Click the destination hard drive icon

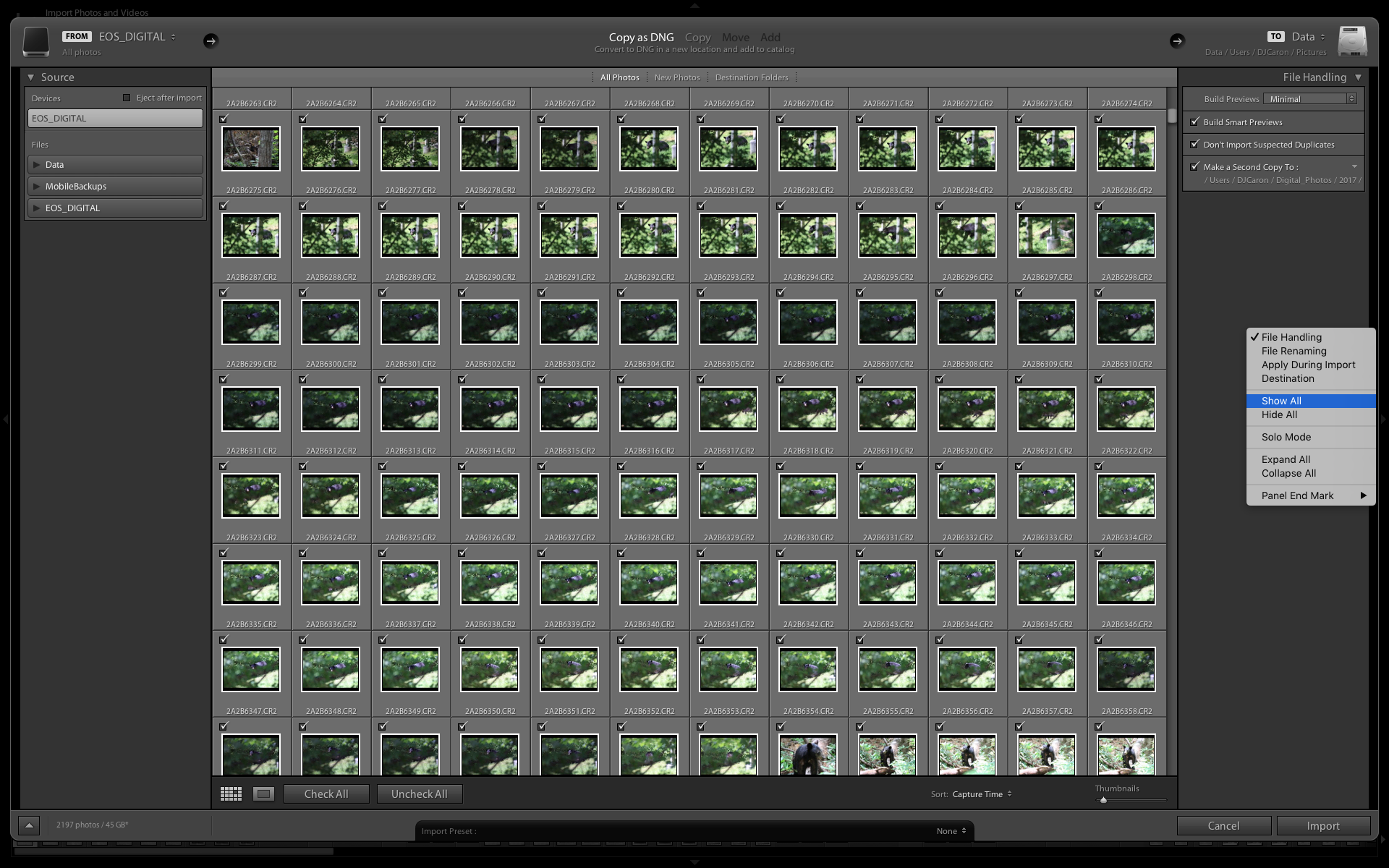pyautogui.click(x=1352, y=41)
